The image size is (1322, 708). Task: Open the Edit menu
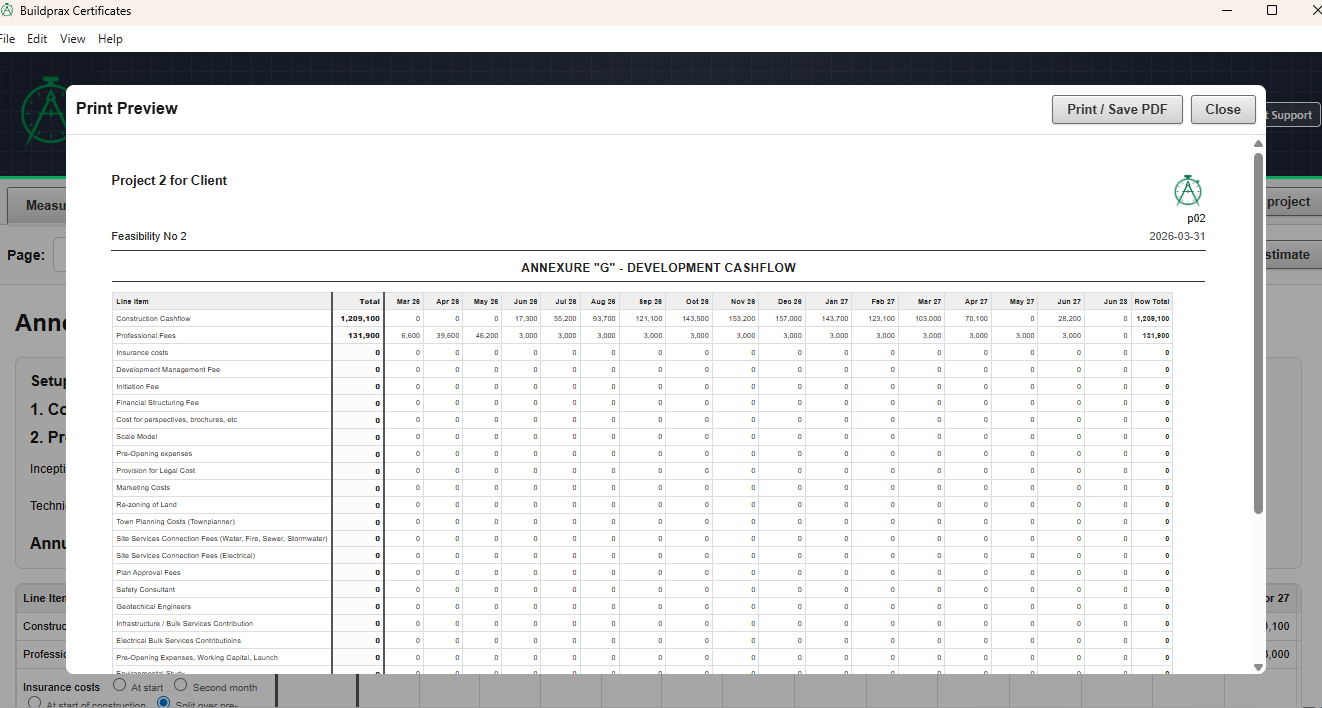(x=37, y=39)
